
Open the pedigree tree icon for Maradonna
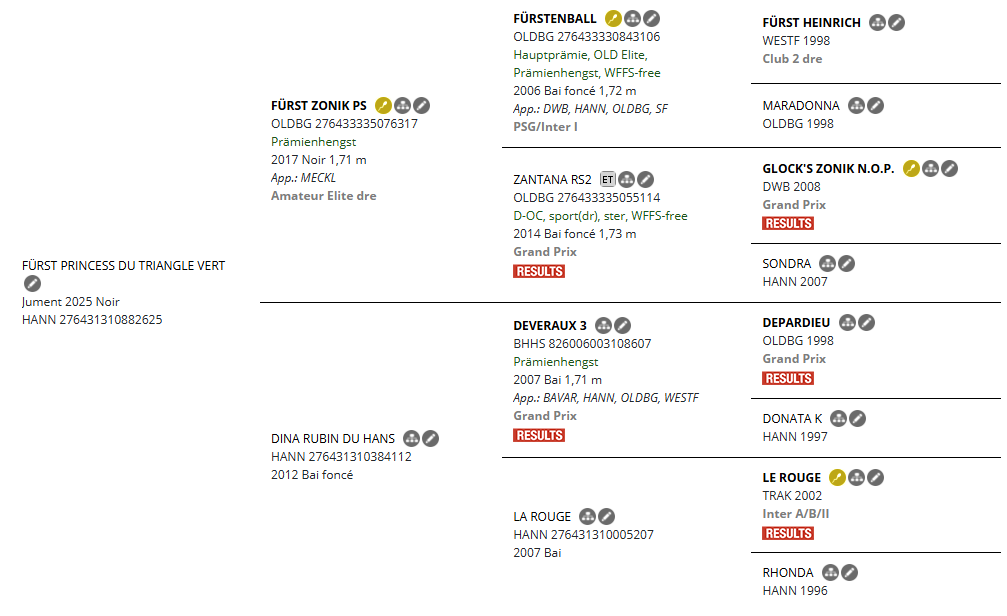pyautogui.click(x=856, y=105)
